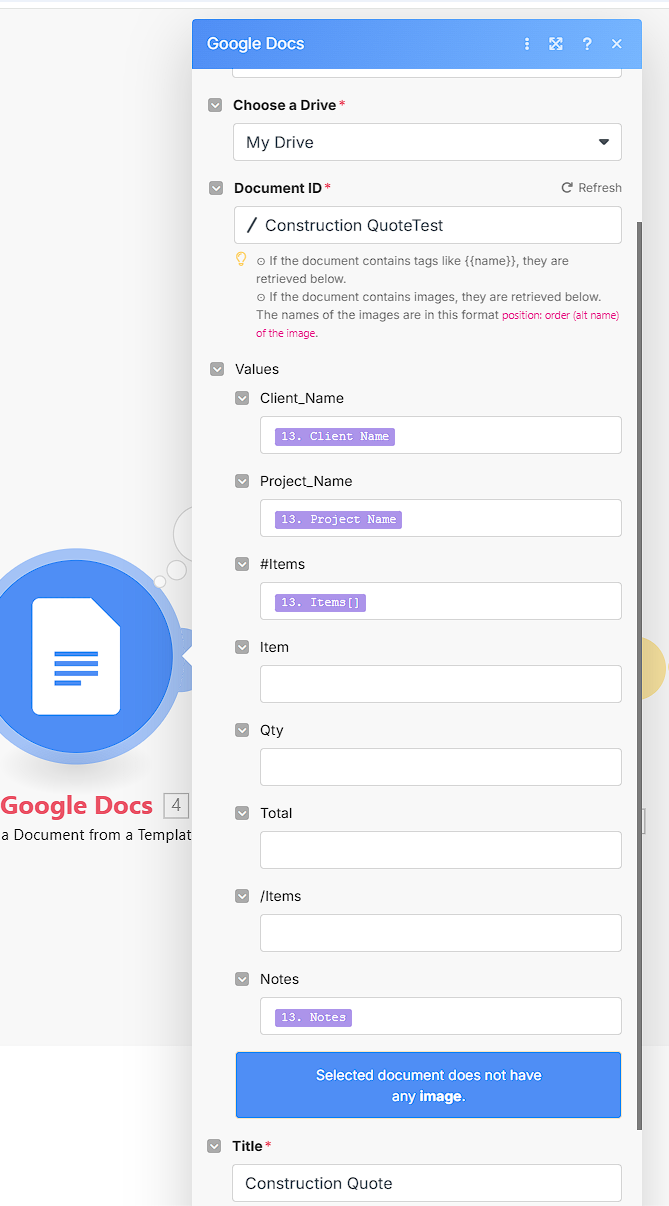This screenshot has width=669, height=1206.
Task: Click the Google Docs panel header title
Action: click(256, 44)
